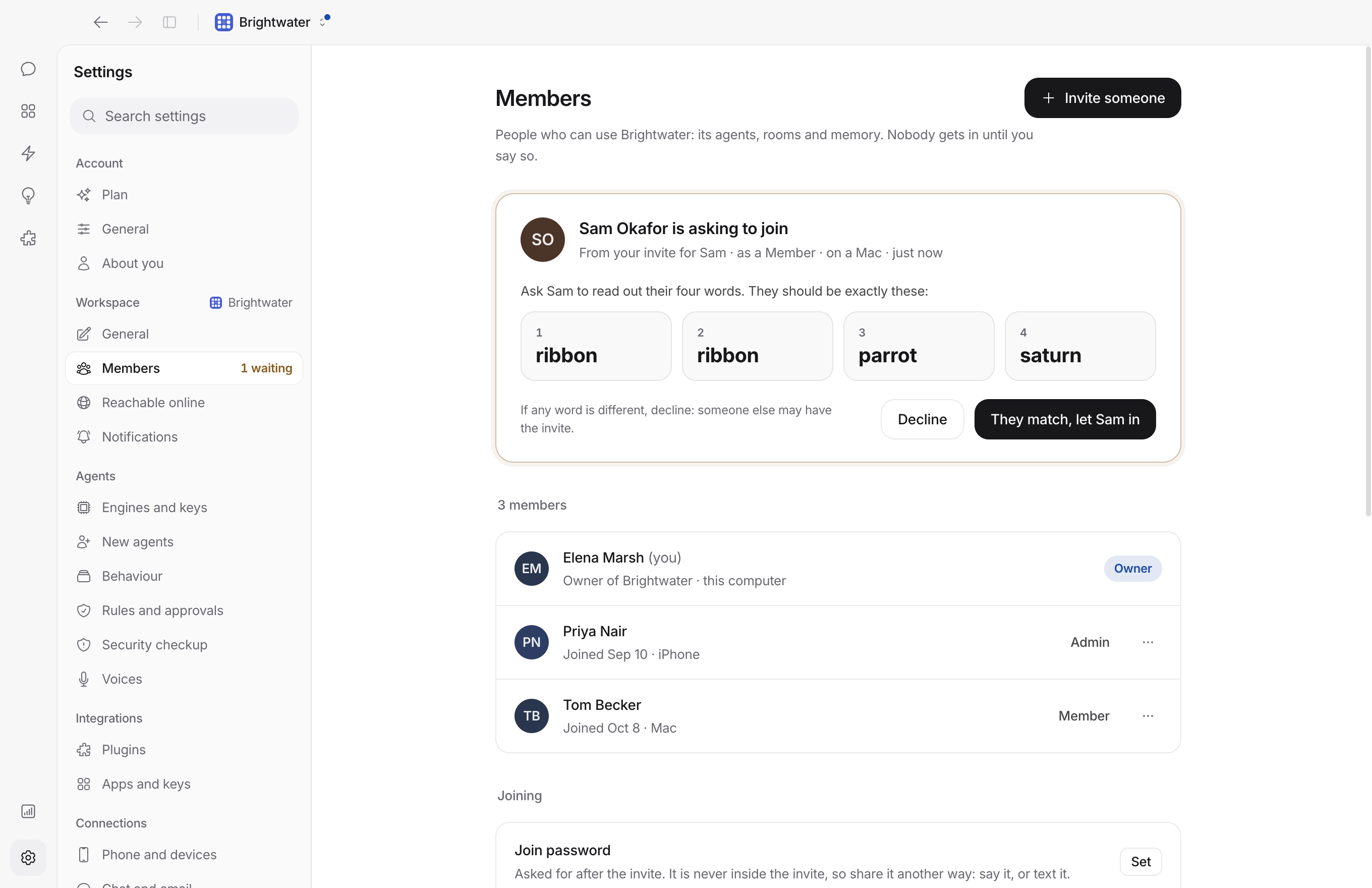The image size is (1372, 888).
Task: Click the Brightwater label beside Workspace heading
Action: pos(251,303)
